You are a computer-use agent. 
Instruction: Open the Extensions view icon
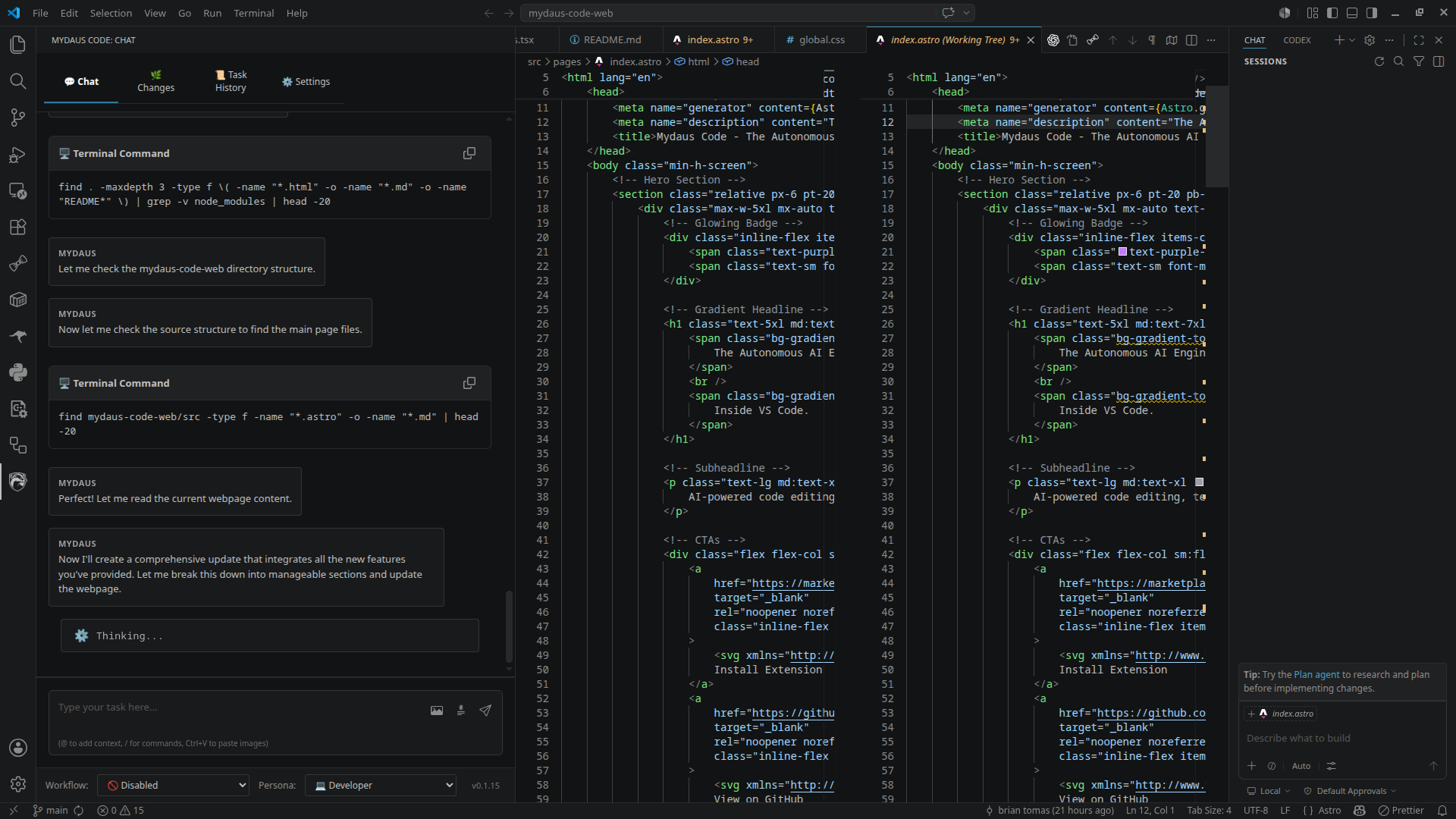pos(17,227)
